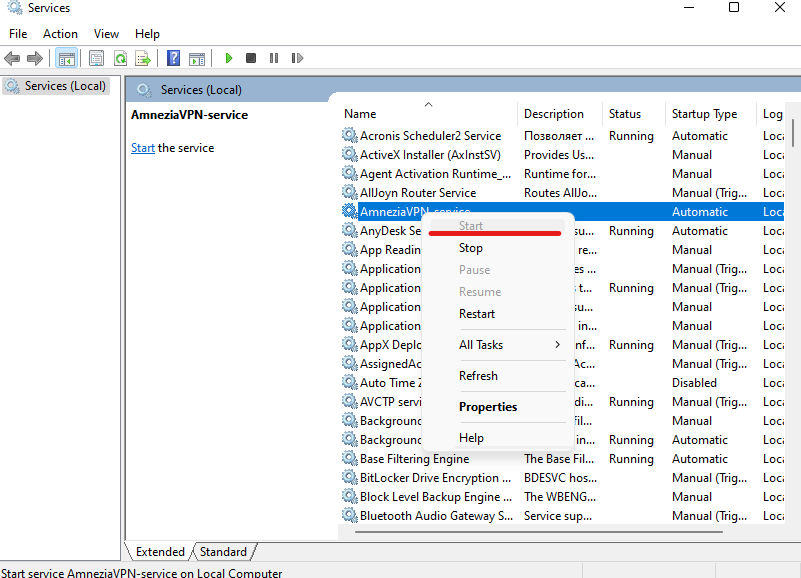801x578 pixels.
Task: Click the Restart Service toolbar icon
Action: (297, 59)
